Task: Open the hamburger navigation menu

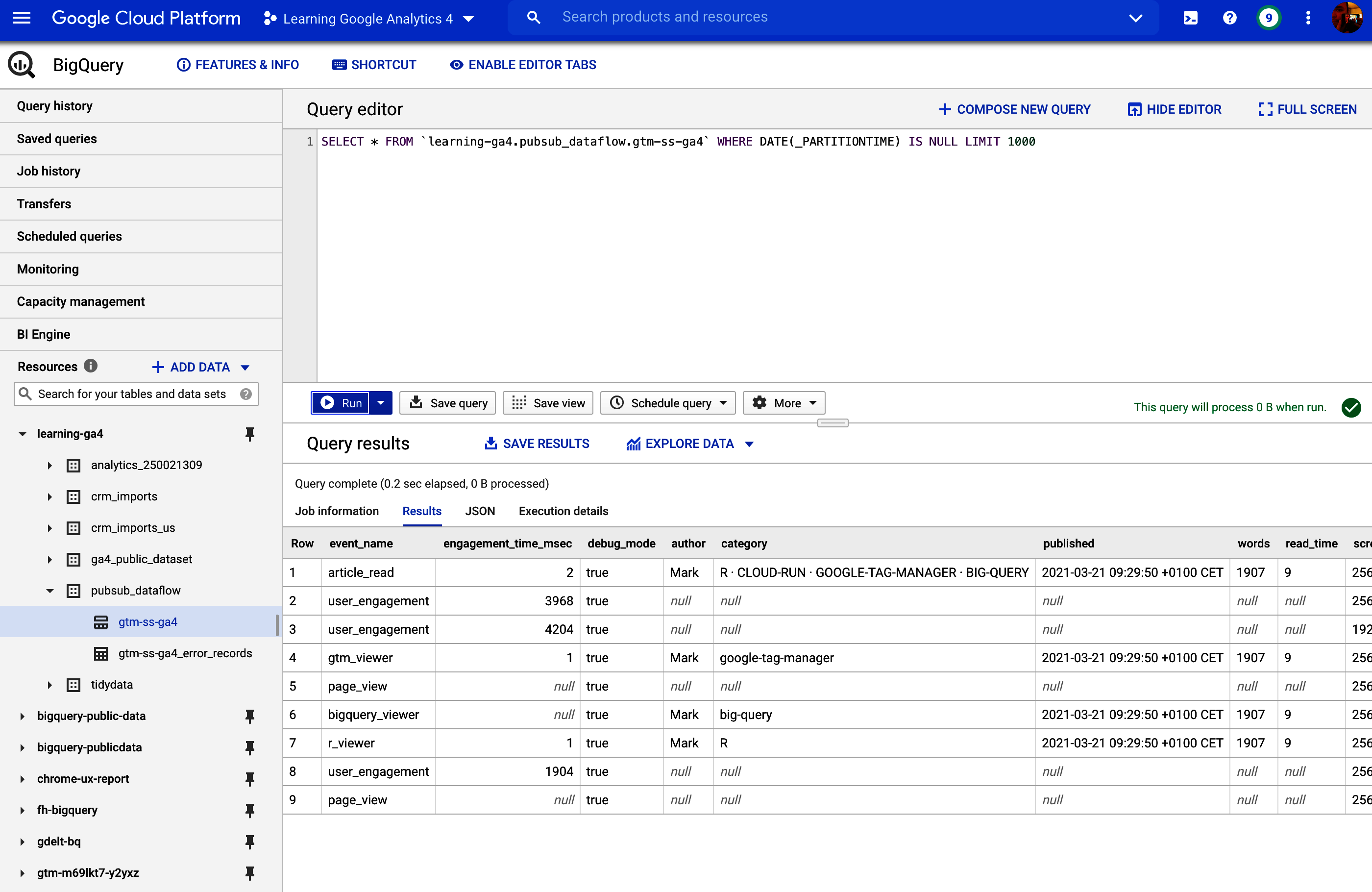Action: tap(22, 18)
